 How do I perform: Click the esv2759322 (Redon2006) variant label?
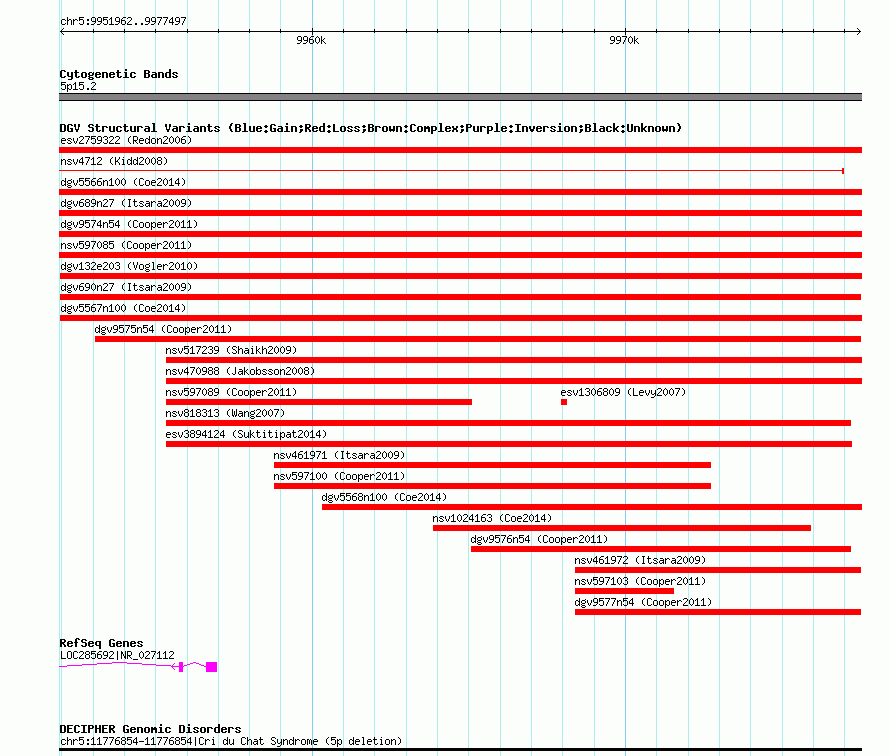[x=126, y=140]
